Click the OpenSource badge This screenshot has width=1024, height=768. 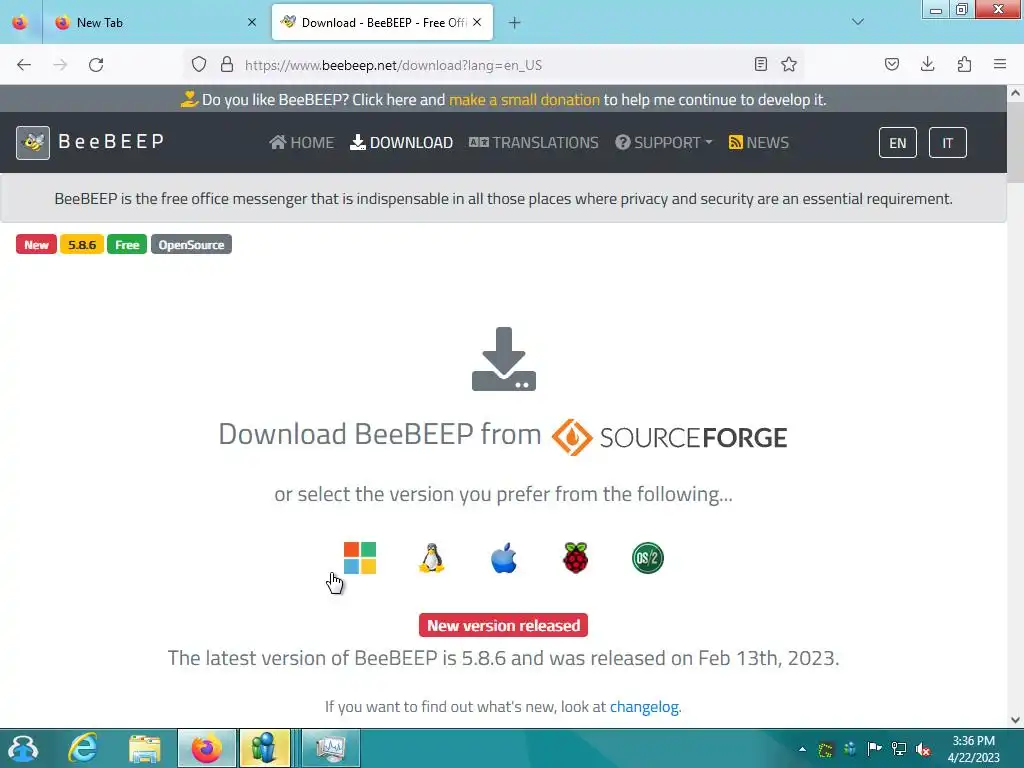click(x=191, y=245)
